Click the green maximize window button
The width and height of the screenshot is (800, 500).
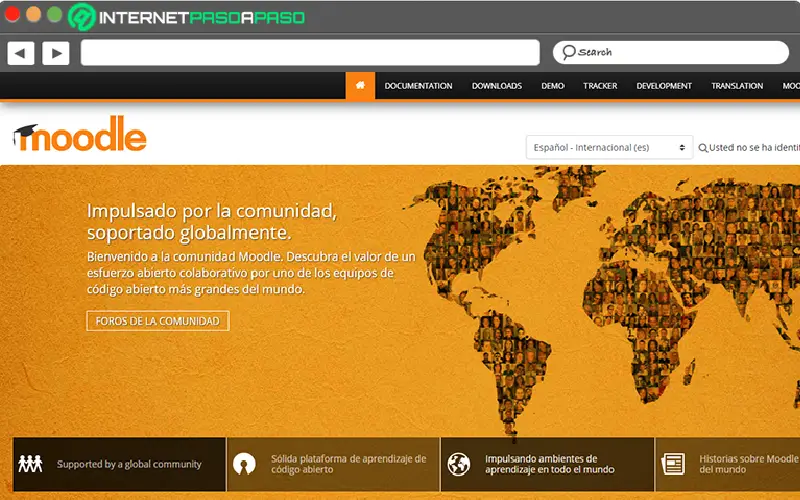pyautogui.click(x=55, y=14)
